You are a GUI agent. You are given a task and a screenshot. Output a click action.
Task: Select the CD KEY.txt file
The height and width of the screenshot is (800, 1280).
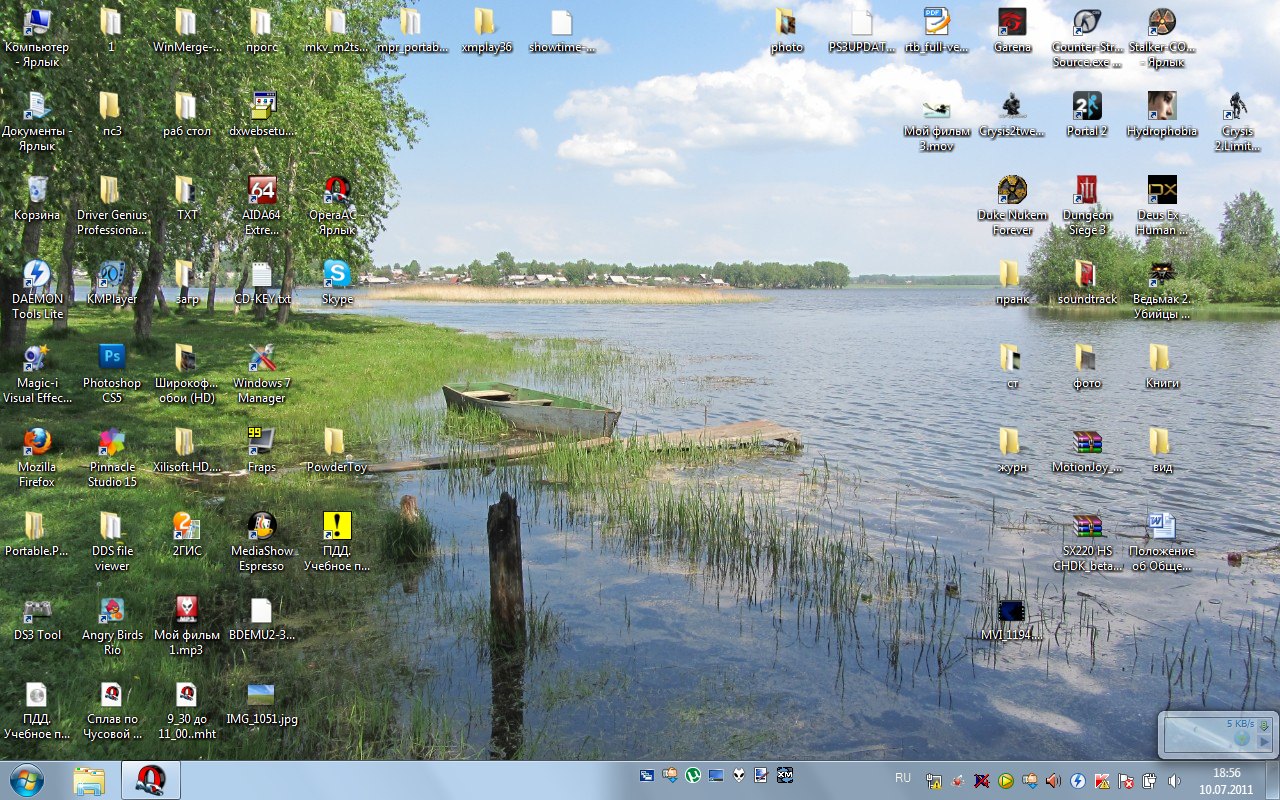(x=262, y=282)
